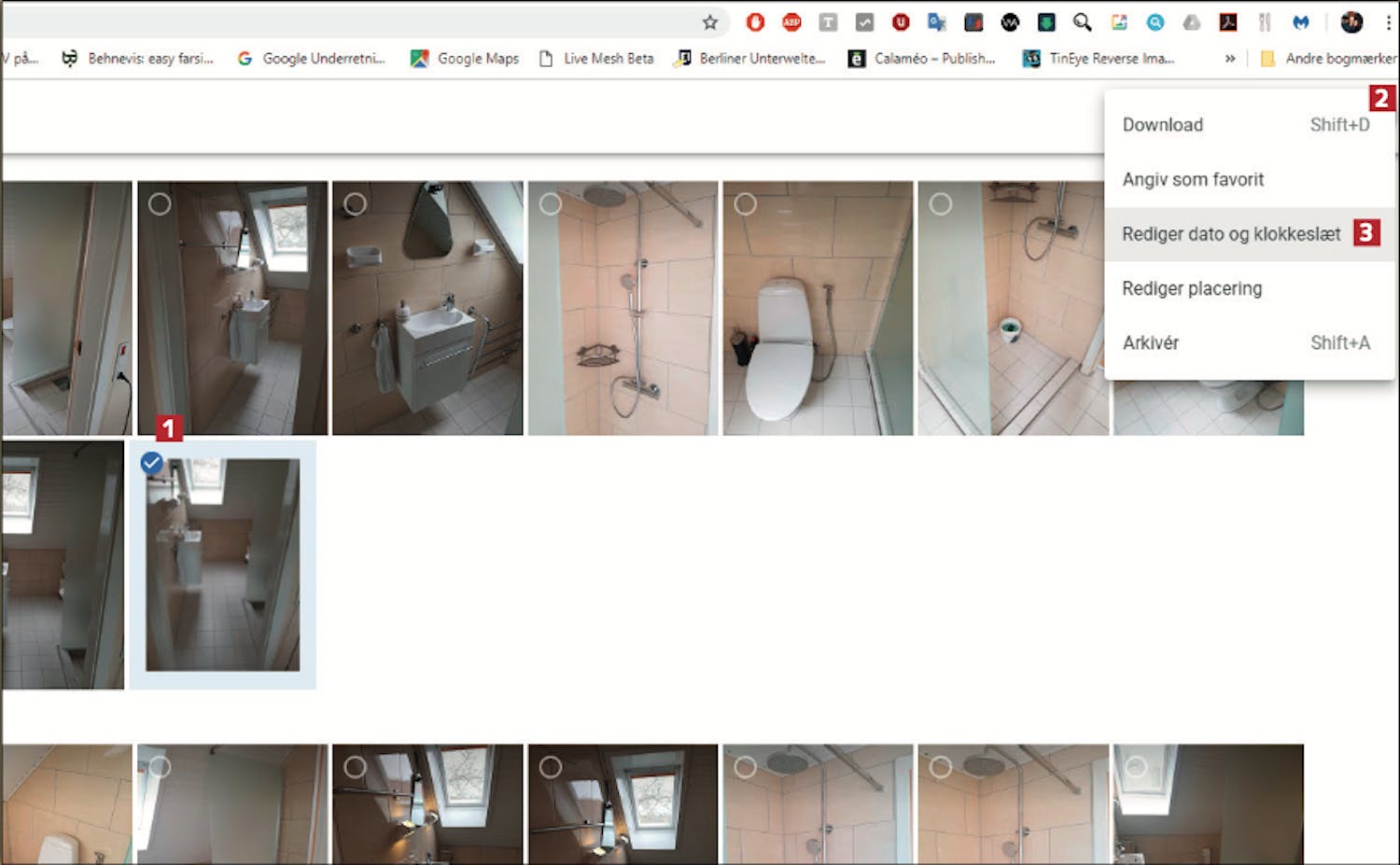Open the Berliner Unterwelte... bookmark
Viewport: 1400px width, 865px height.
click(750, 59)
